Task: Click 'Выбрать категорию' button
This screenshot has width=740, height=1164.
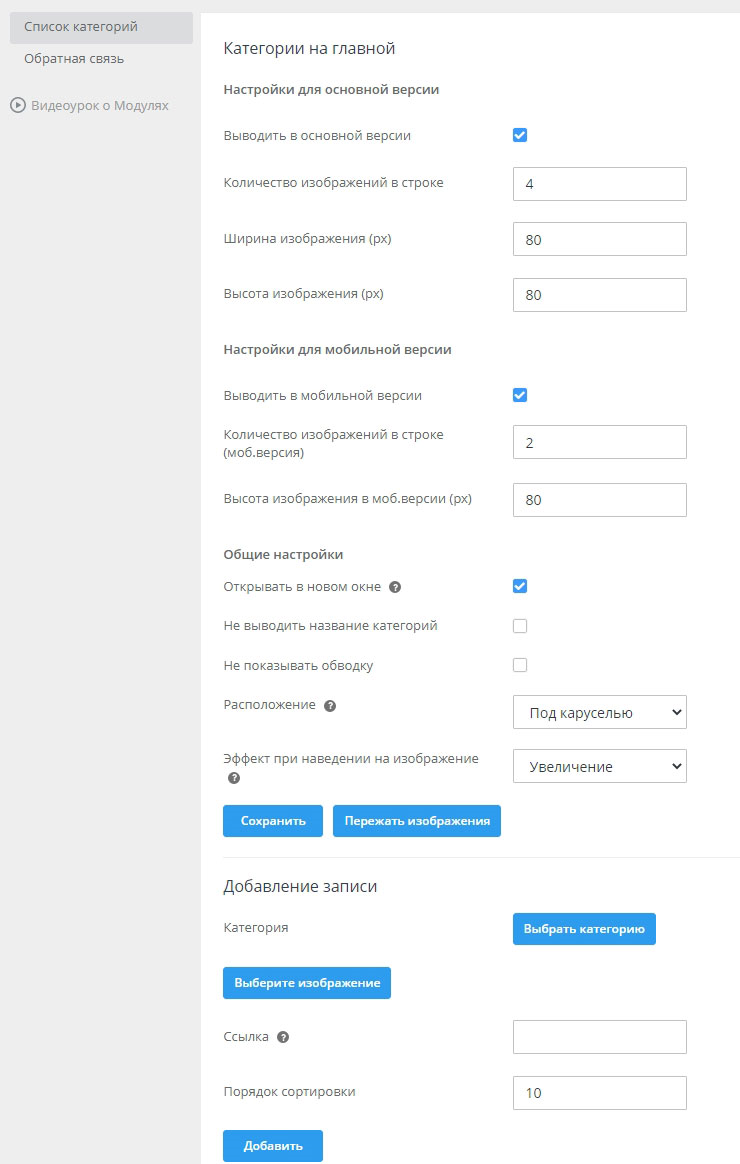Action: coord(584,929)
